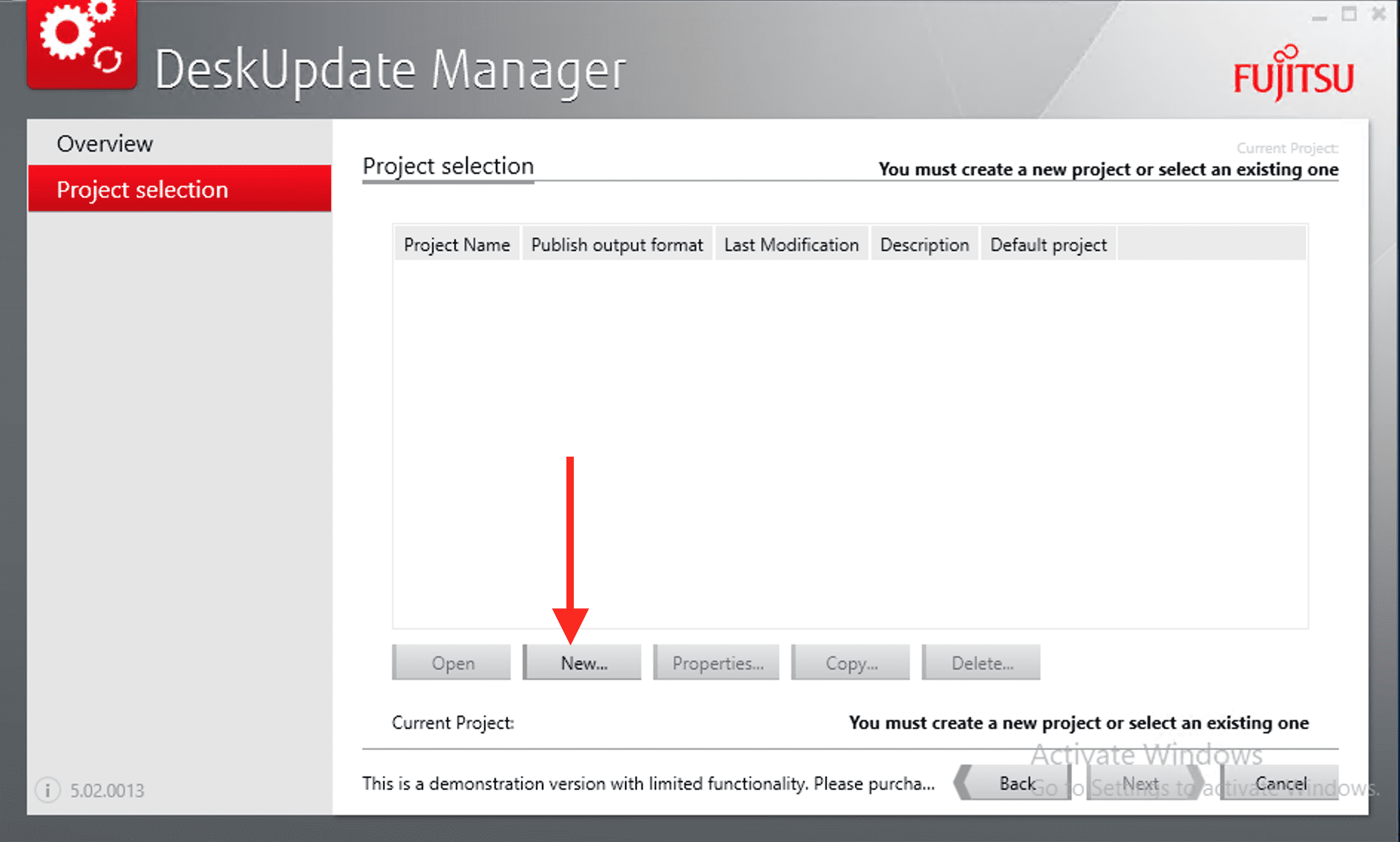
Task: Click the DeskUpdate Manager gear logo
Action: coord(82,43)
